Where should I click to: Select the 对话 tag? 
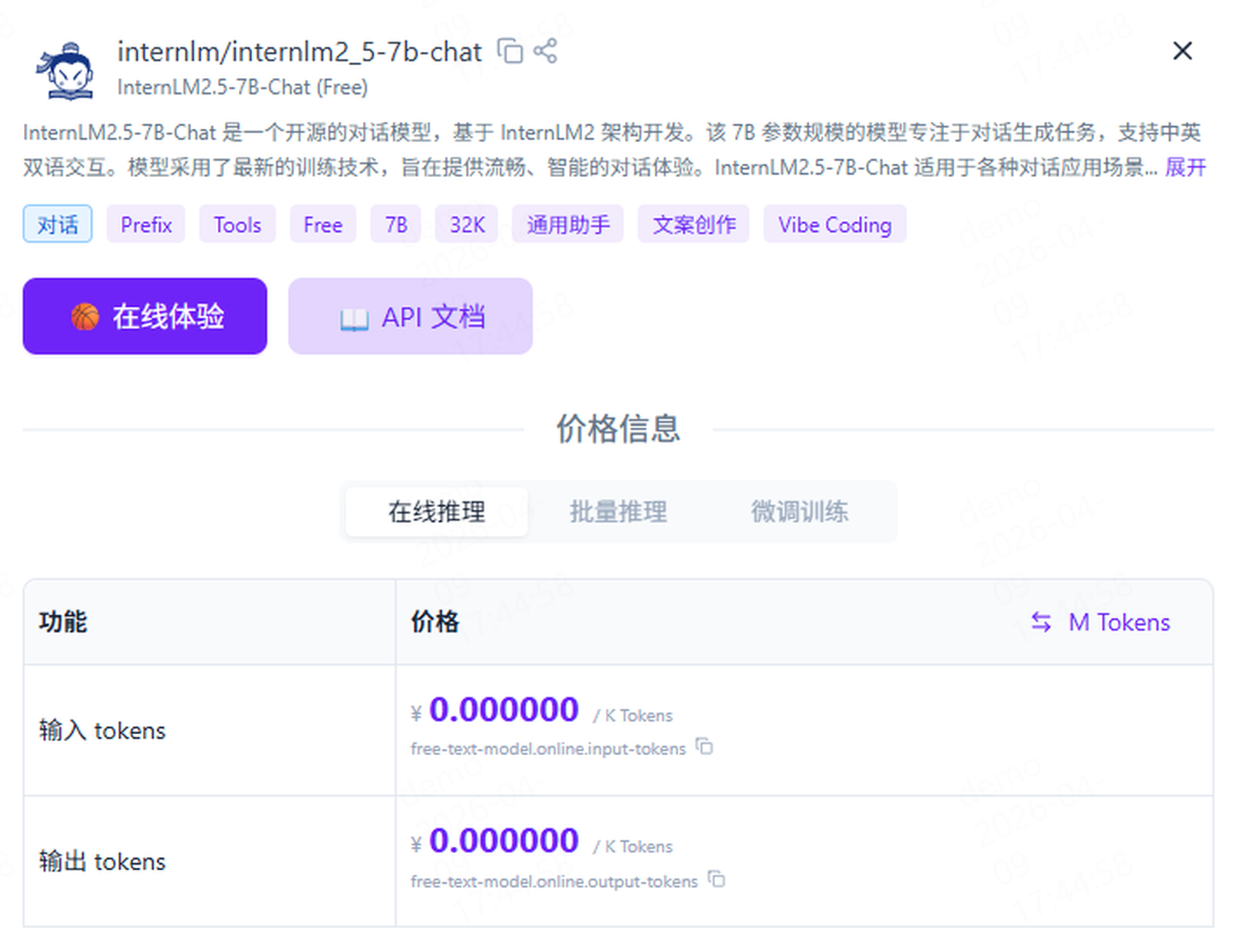[58, 224]
